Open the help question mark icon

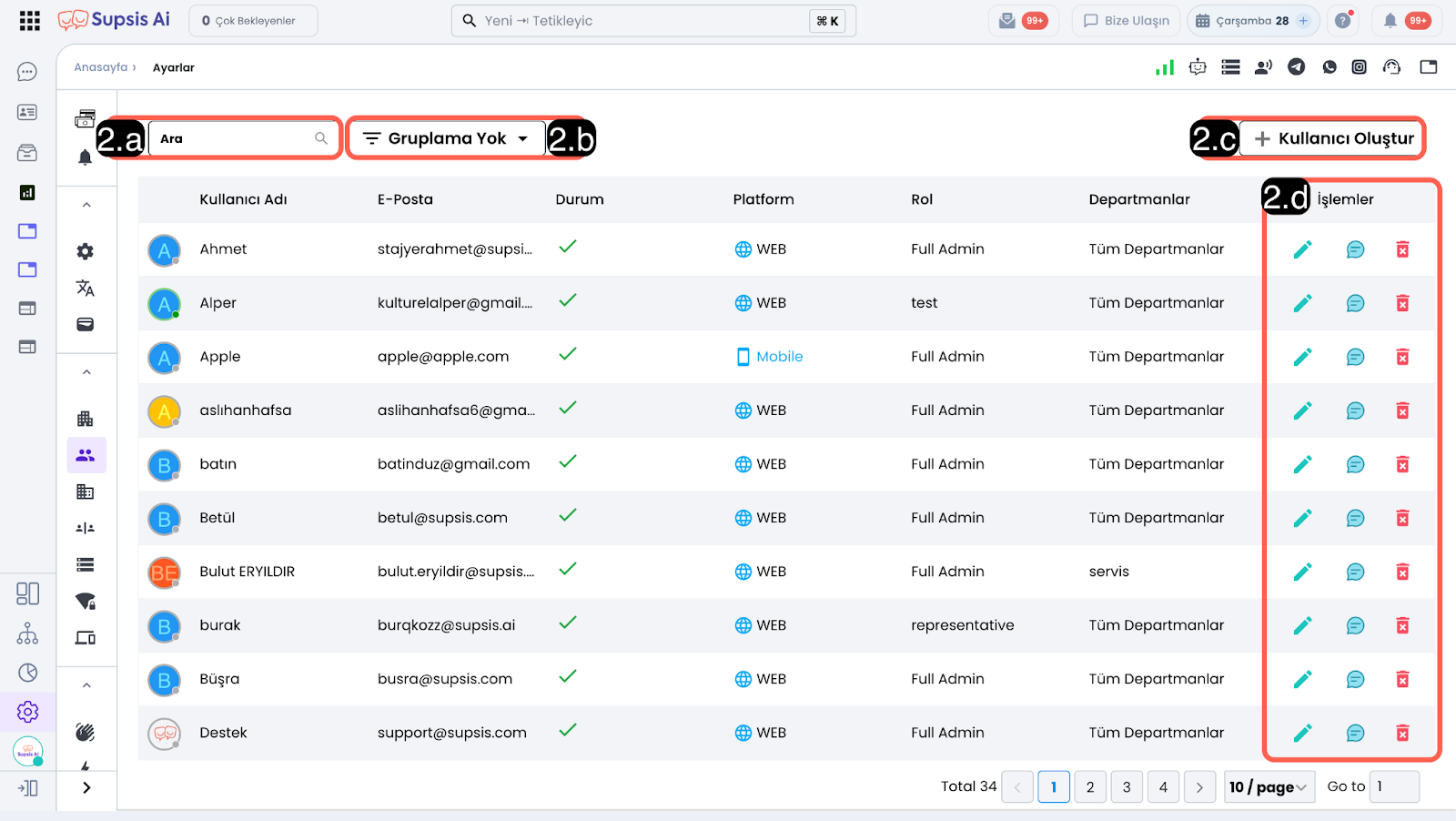point(1342,21)
